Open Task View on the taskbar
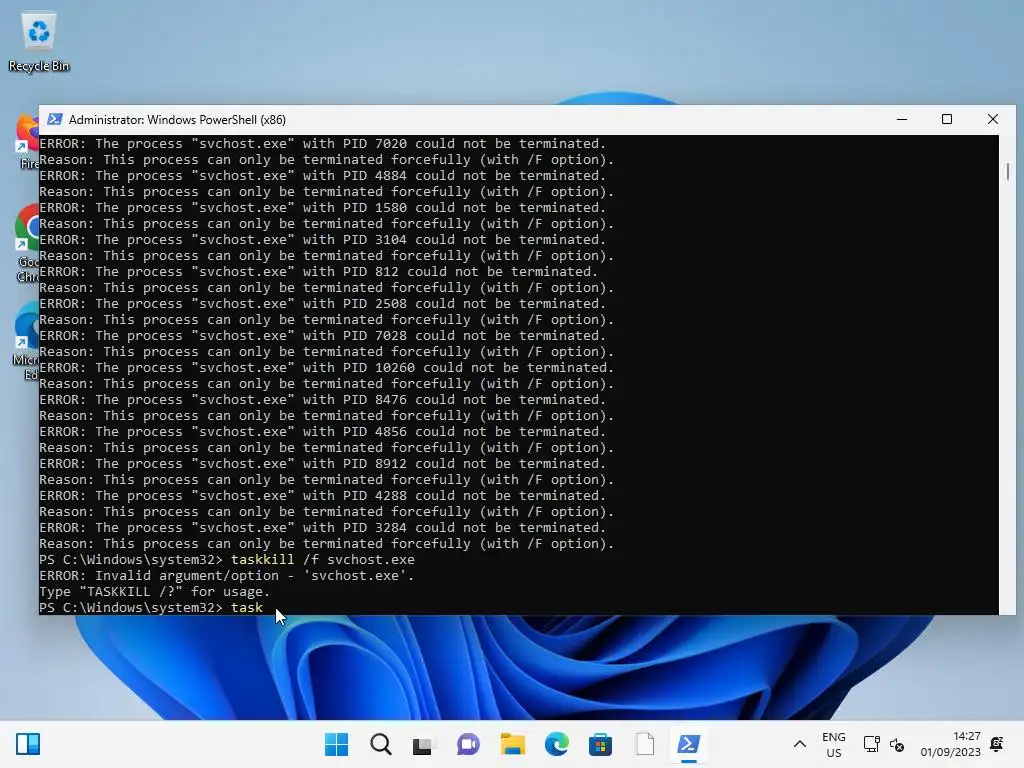The width and height of the screenshot is (1024, 768). (423, 744)
